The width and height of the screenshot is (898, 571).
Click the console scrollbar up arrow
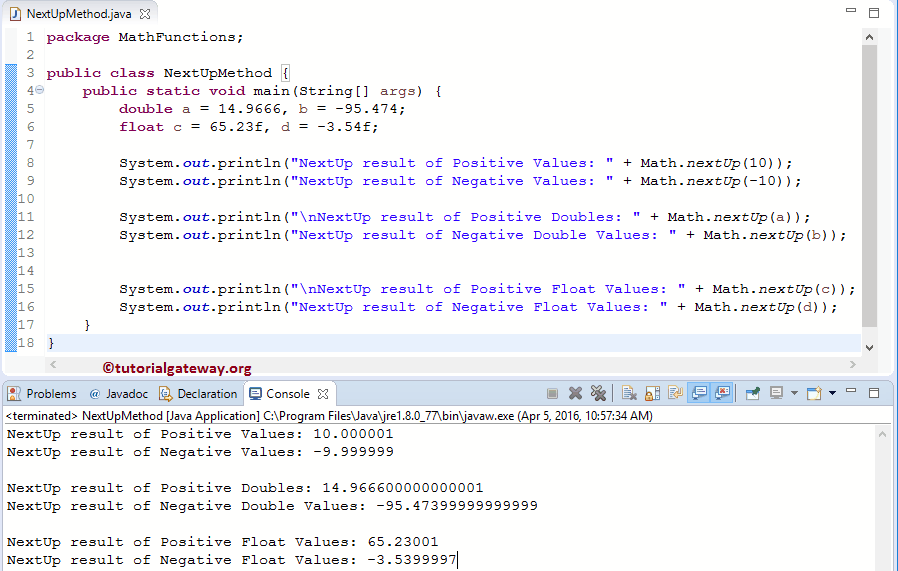pos(883,434)
